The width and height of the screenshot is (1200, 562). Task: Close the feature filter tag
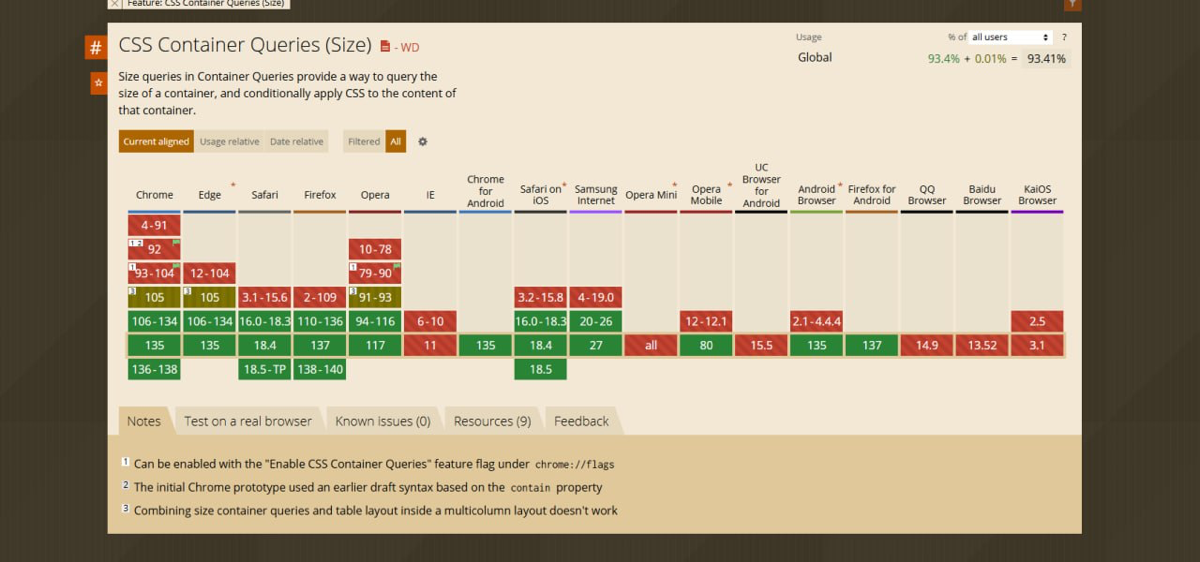click(115, 4)
